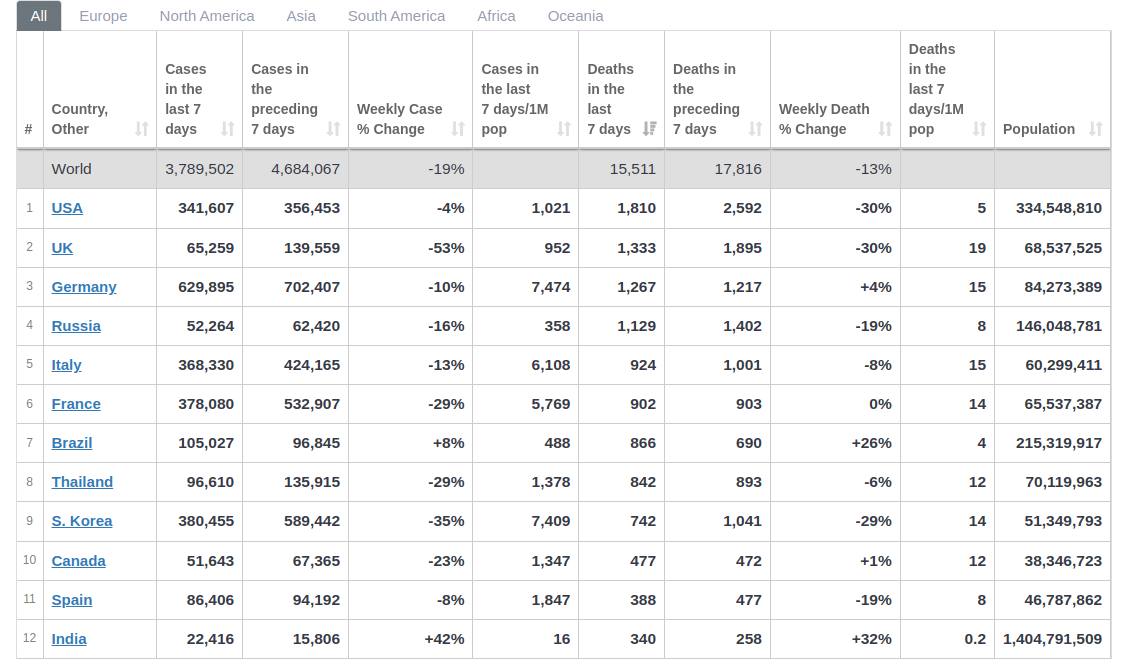This screenshot has height=659, width=1124.
Task: Select the North America tab
Action: (x=207, y=16)
